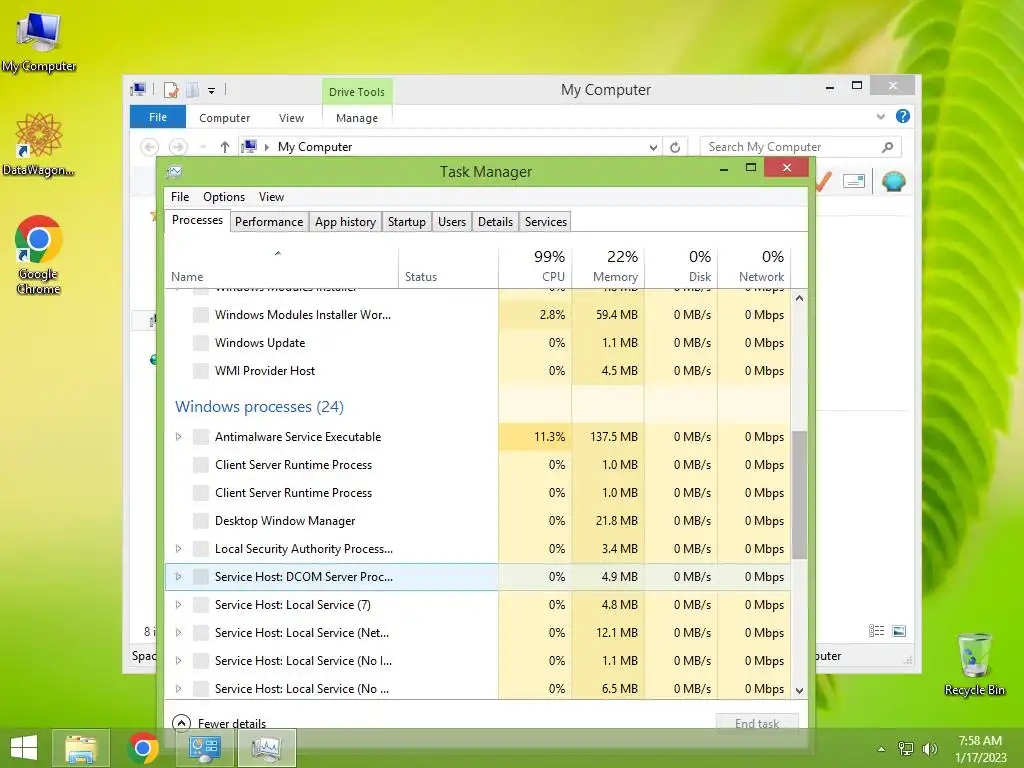Switch My Computer to large icons view
1024x768 pixels.
coord(899,631)
